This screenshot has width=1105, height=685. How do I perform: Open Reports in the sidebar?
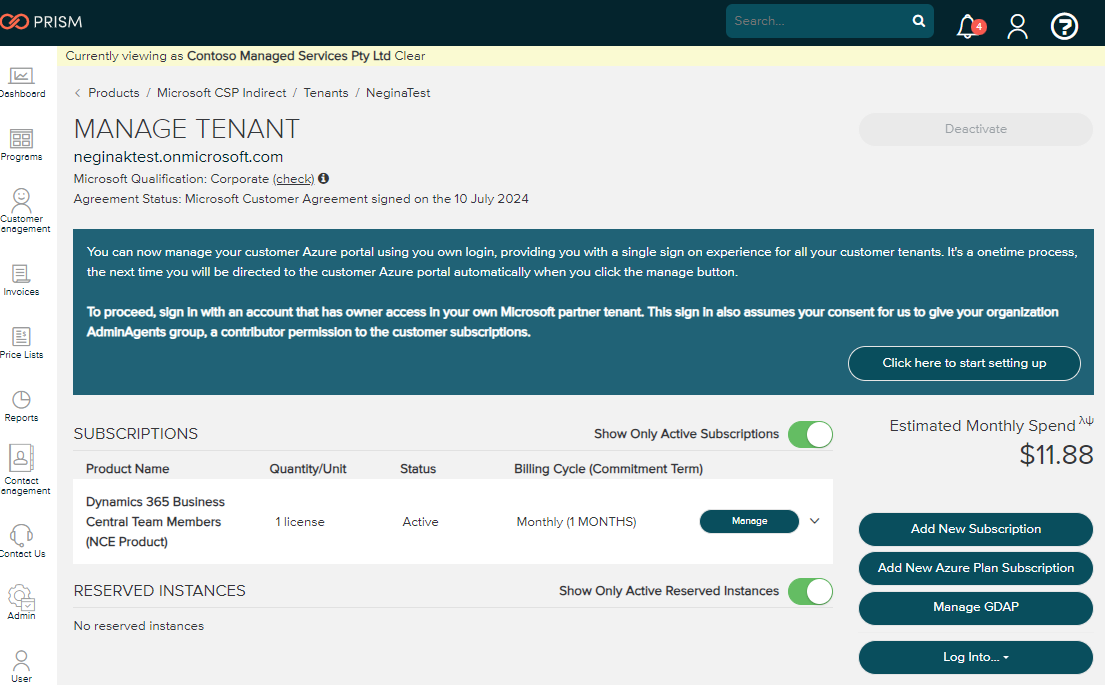click(x=21, y=407)
